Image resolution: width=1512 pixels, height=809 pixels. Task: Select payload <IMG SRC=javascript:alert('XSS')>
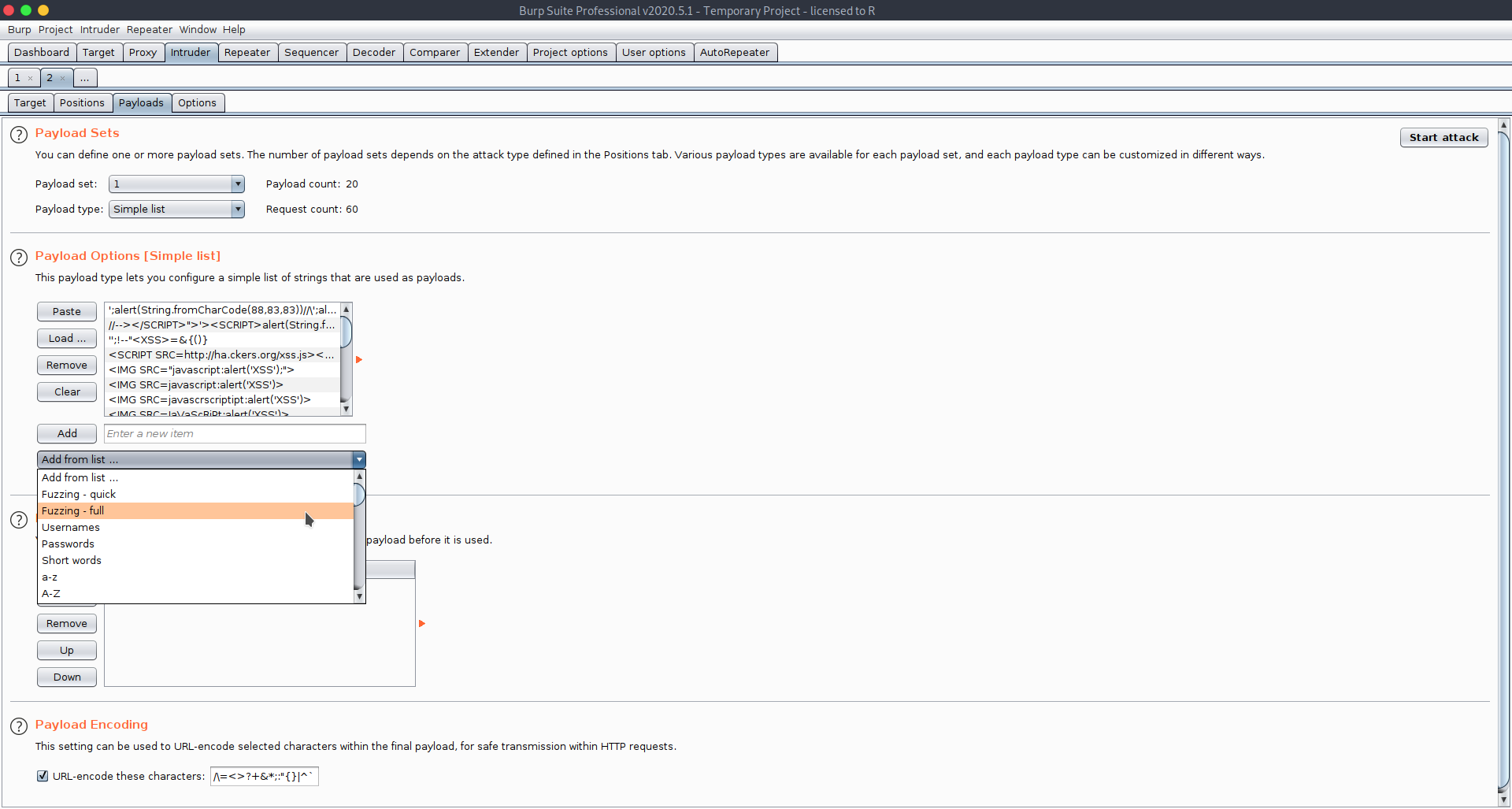[x=222, y=384]
